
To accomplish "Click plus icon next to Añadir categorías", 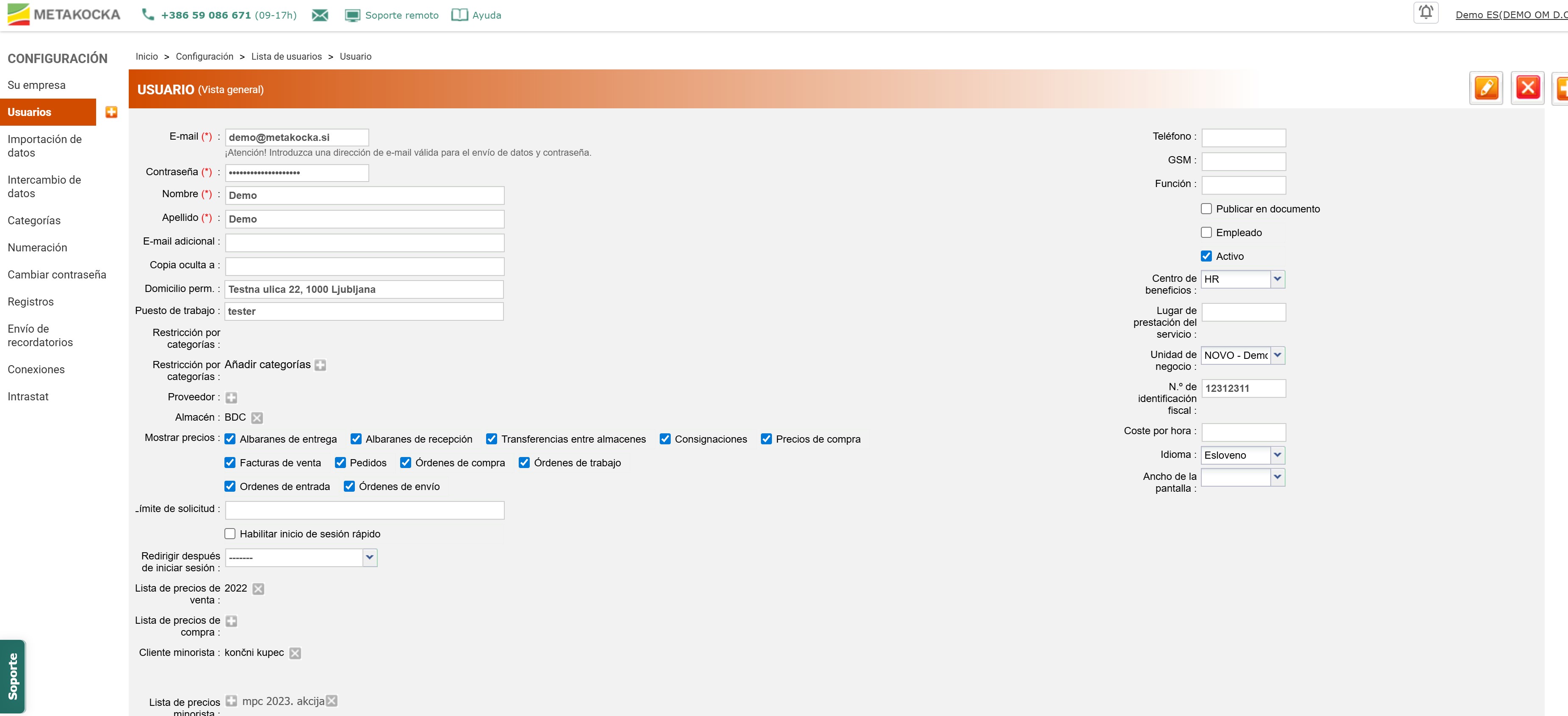I will (320, 365).
